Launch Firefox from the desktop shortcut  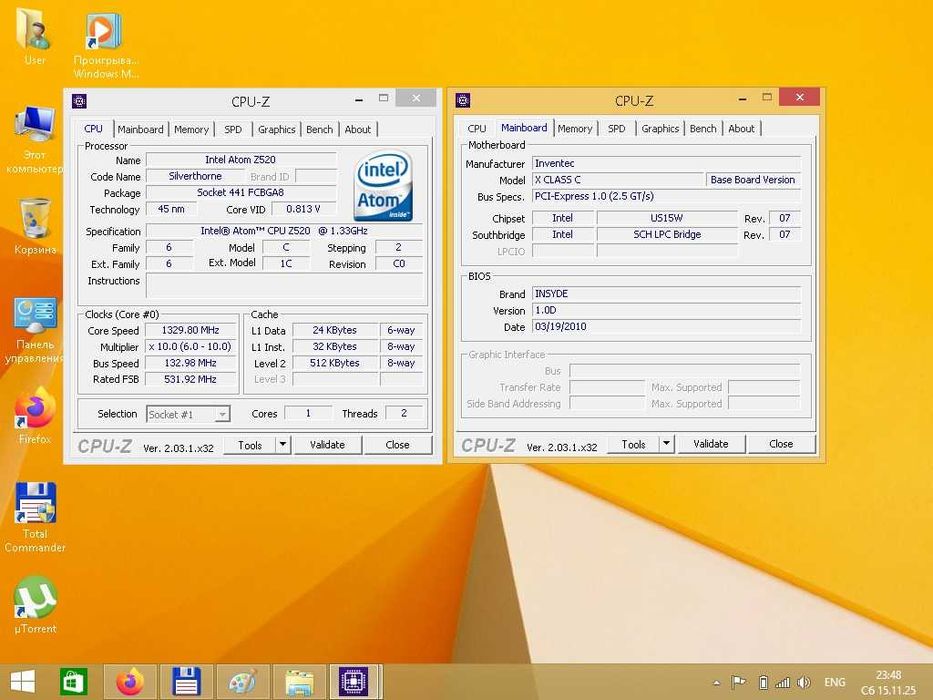click(x=35, y=416)
